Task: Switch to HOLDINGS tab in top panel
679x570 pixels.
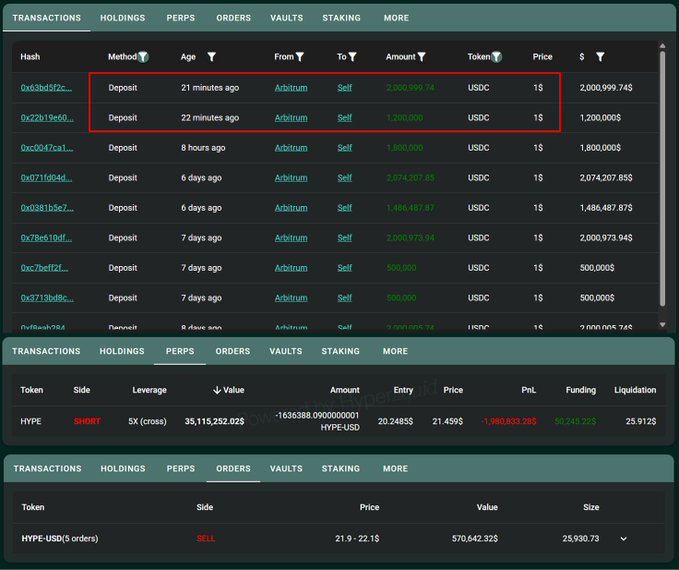Action: [123, 18]
